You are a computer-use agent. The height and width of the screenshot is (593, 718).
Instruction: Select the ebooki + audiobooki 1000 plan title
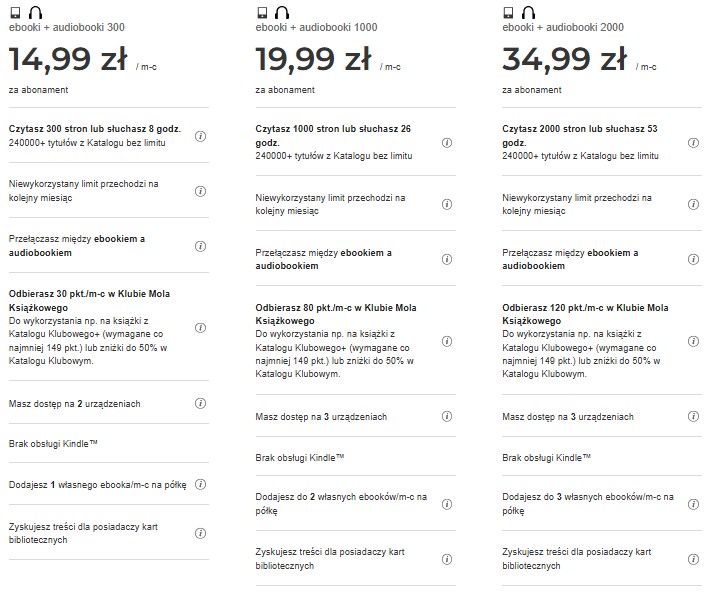click(316, 27)
